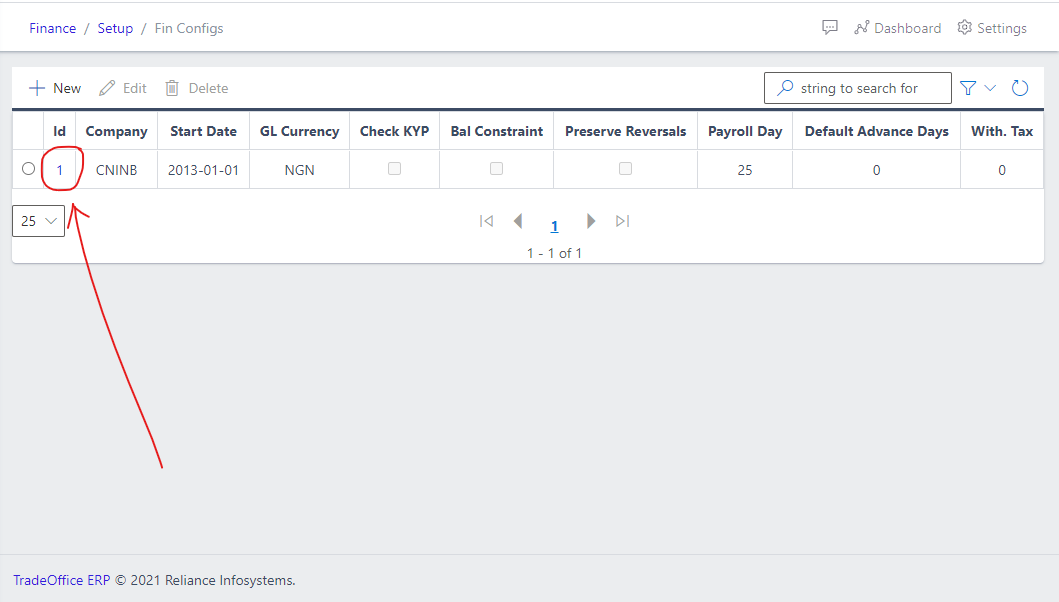Open the Dashboard from the header
The height and width of the screenshot is (602, 1059).
[x=897, y=27]
